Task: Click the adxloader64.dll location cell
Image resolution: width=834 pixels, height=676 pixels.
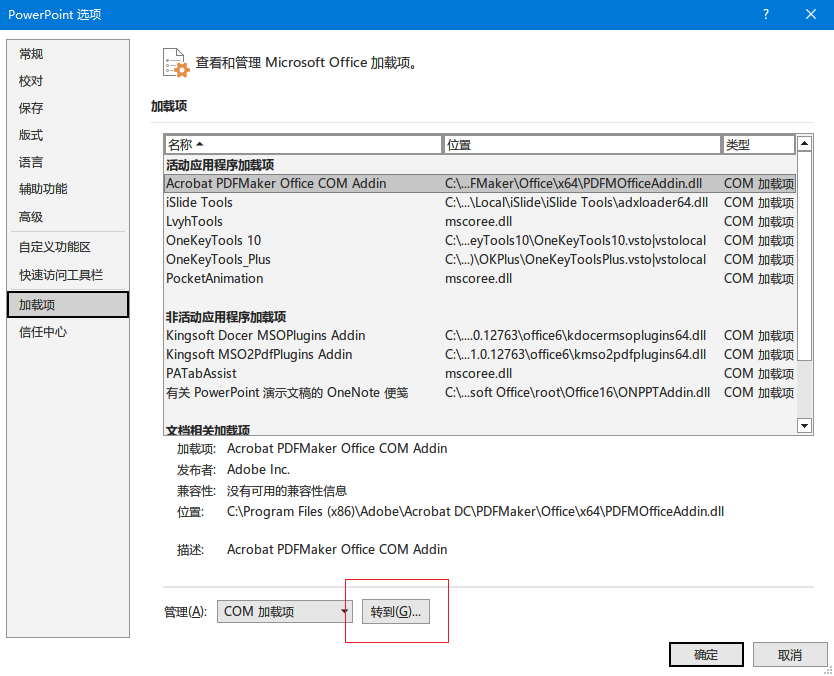Action: tap(577, 203)
